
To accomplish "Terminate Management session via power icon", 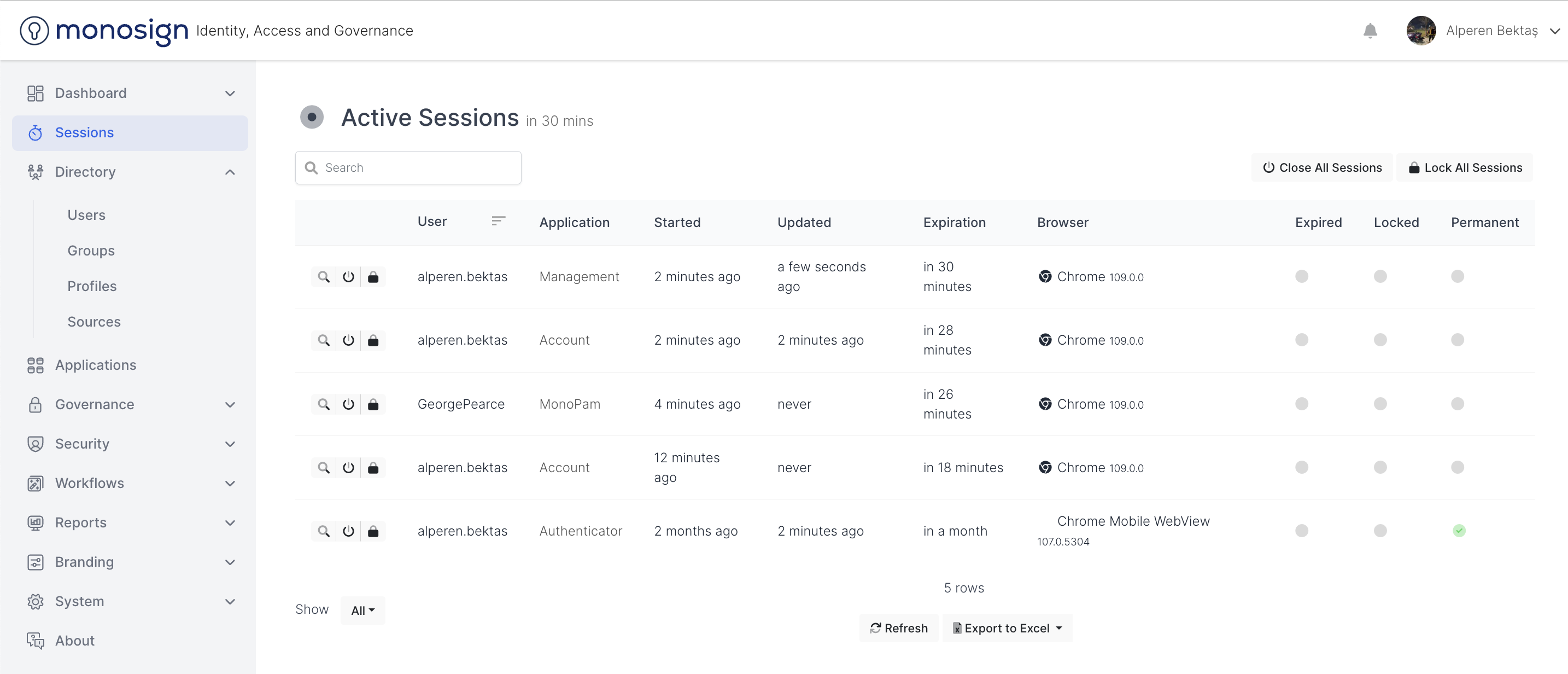I will click(348, 277).
